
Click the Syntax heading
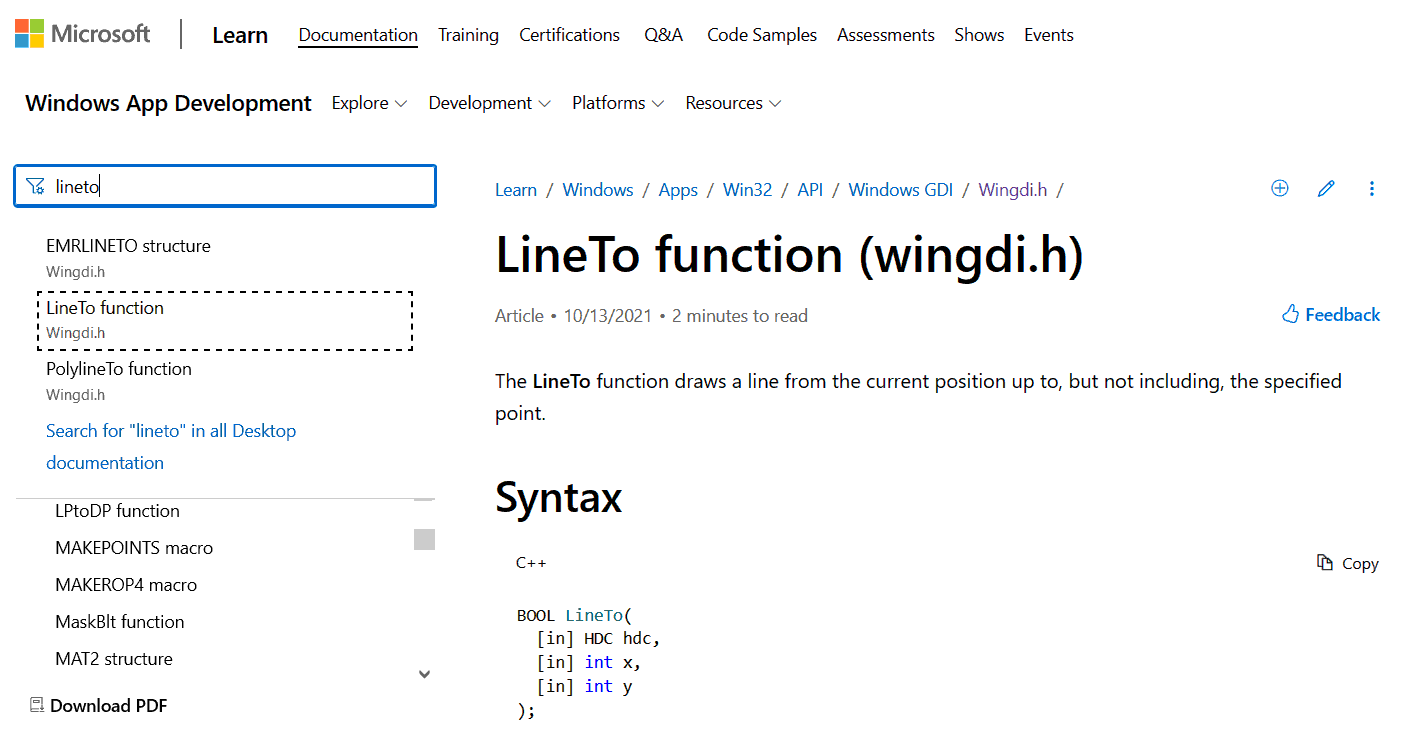coord(558,497)
